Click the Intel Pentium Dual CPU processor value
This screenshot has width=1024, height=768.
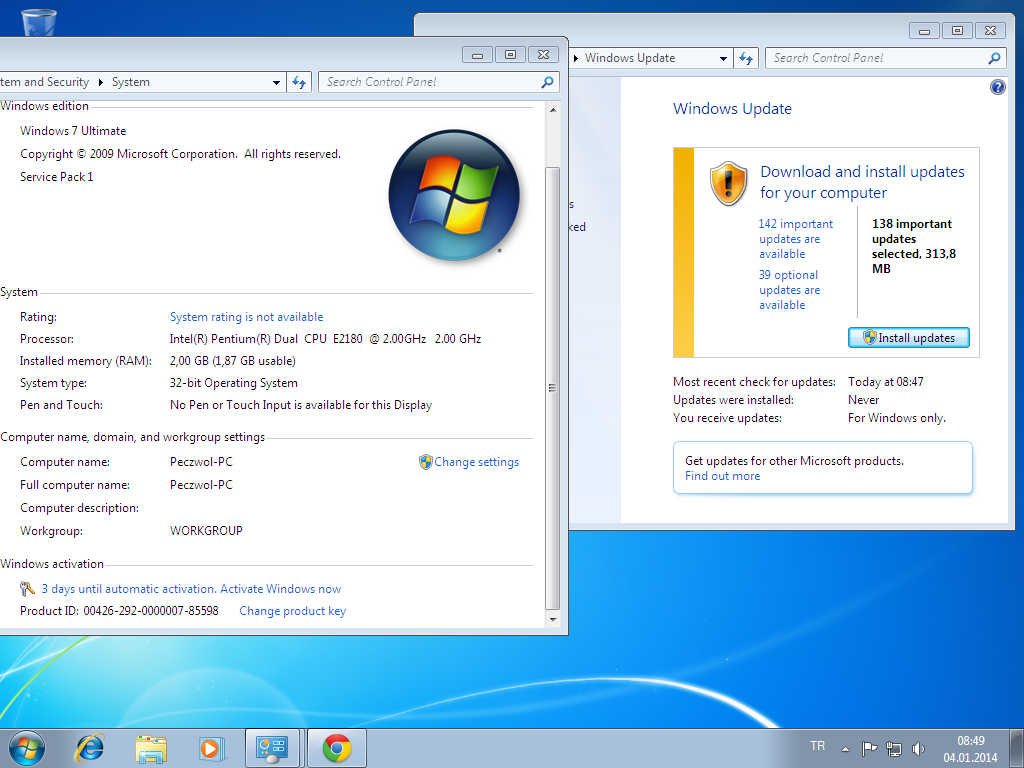325,338
